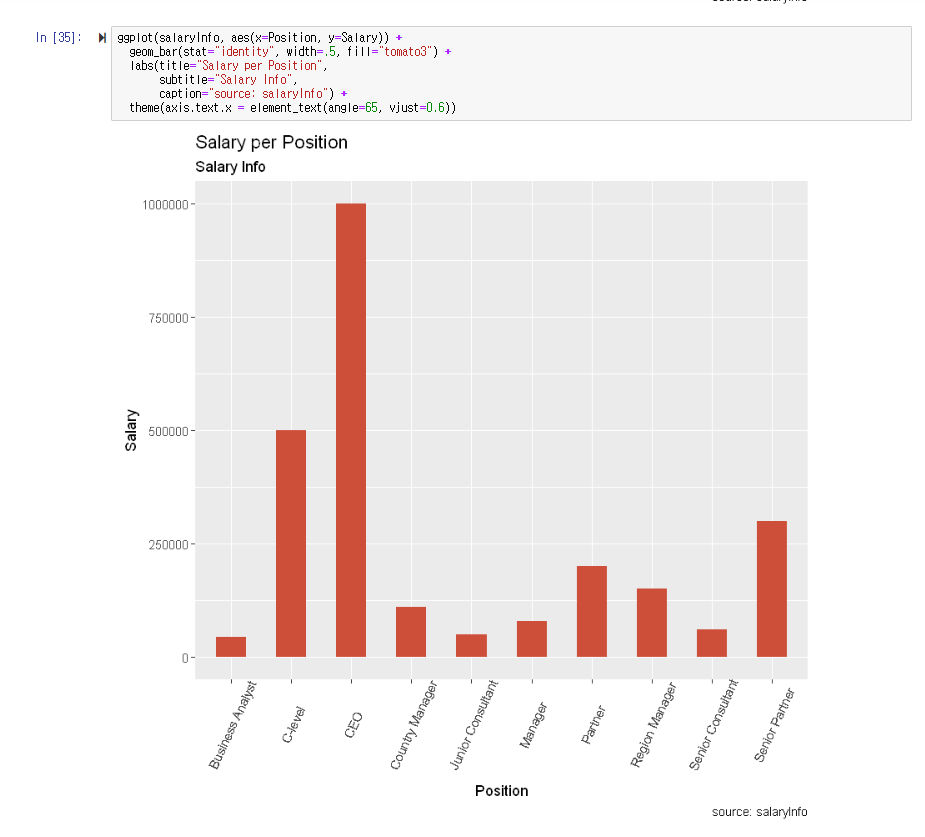Click the "Salary" y-axis title
This screenshot has height=837, width=925.
pos(131,430)
